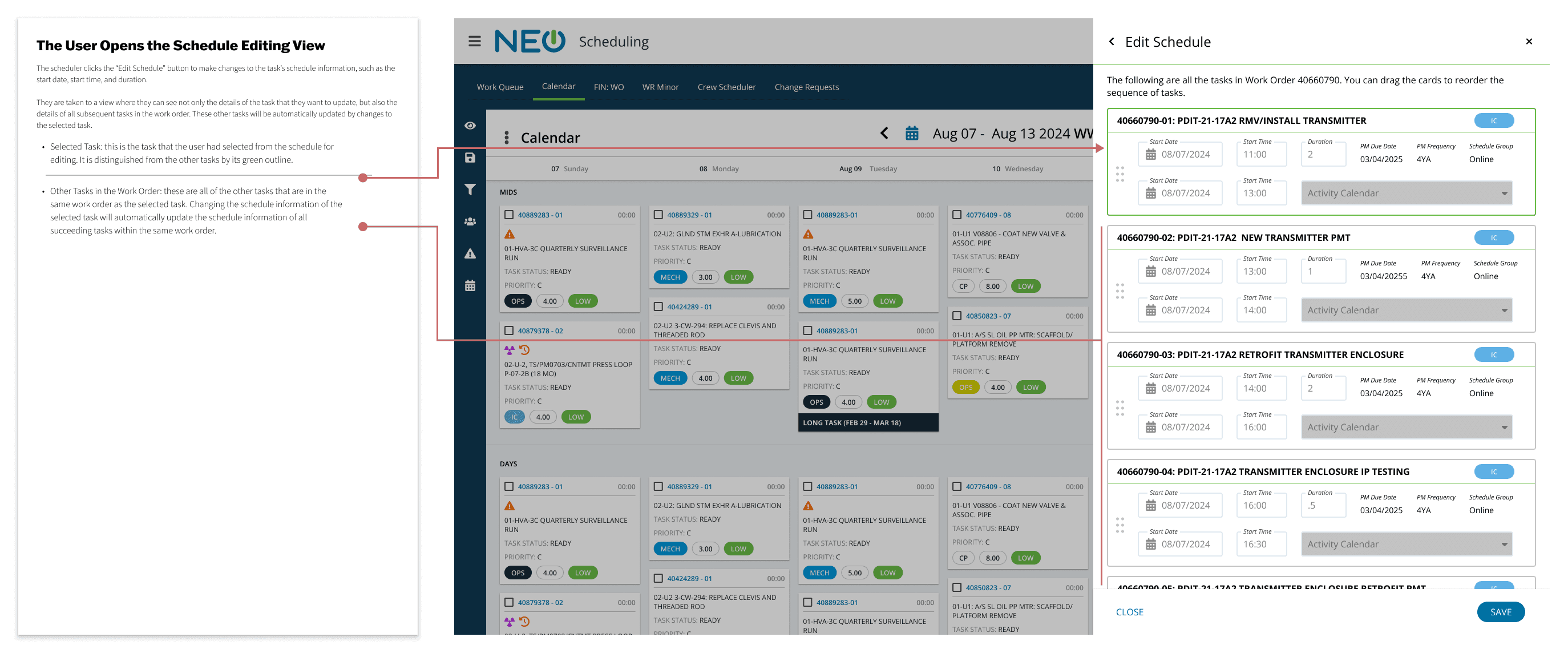Open the warning triangle sidebar icon
Image resolution: width=1568 pixels, height=653 pixels.
click(x=470, y=253)
